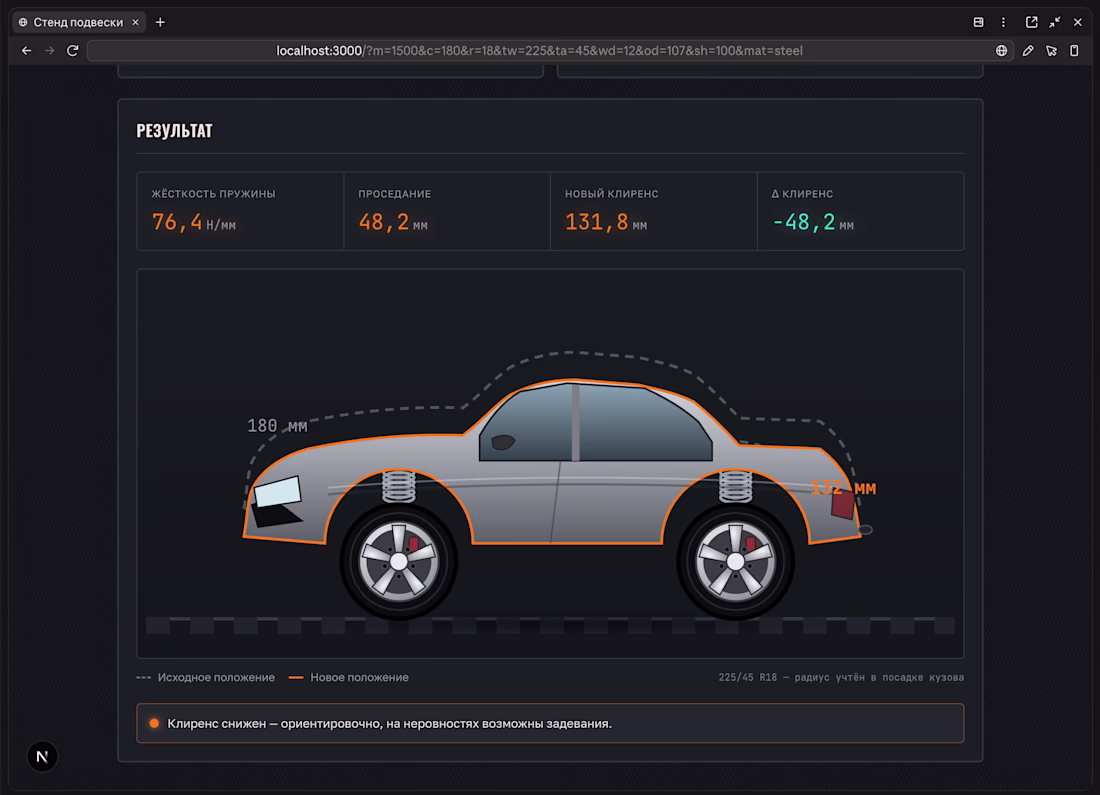This screenshot has height=795, width=1100.
Task: Click the front suspension spring
Action: pyautogui.click(x=398, y=486)
